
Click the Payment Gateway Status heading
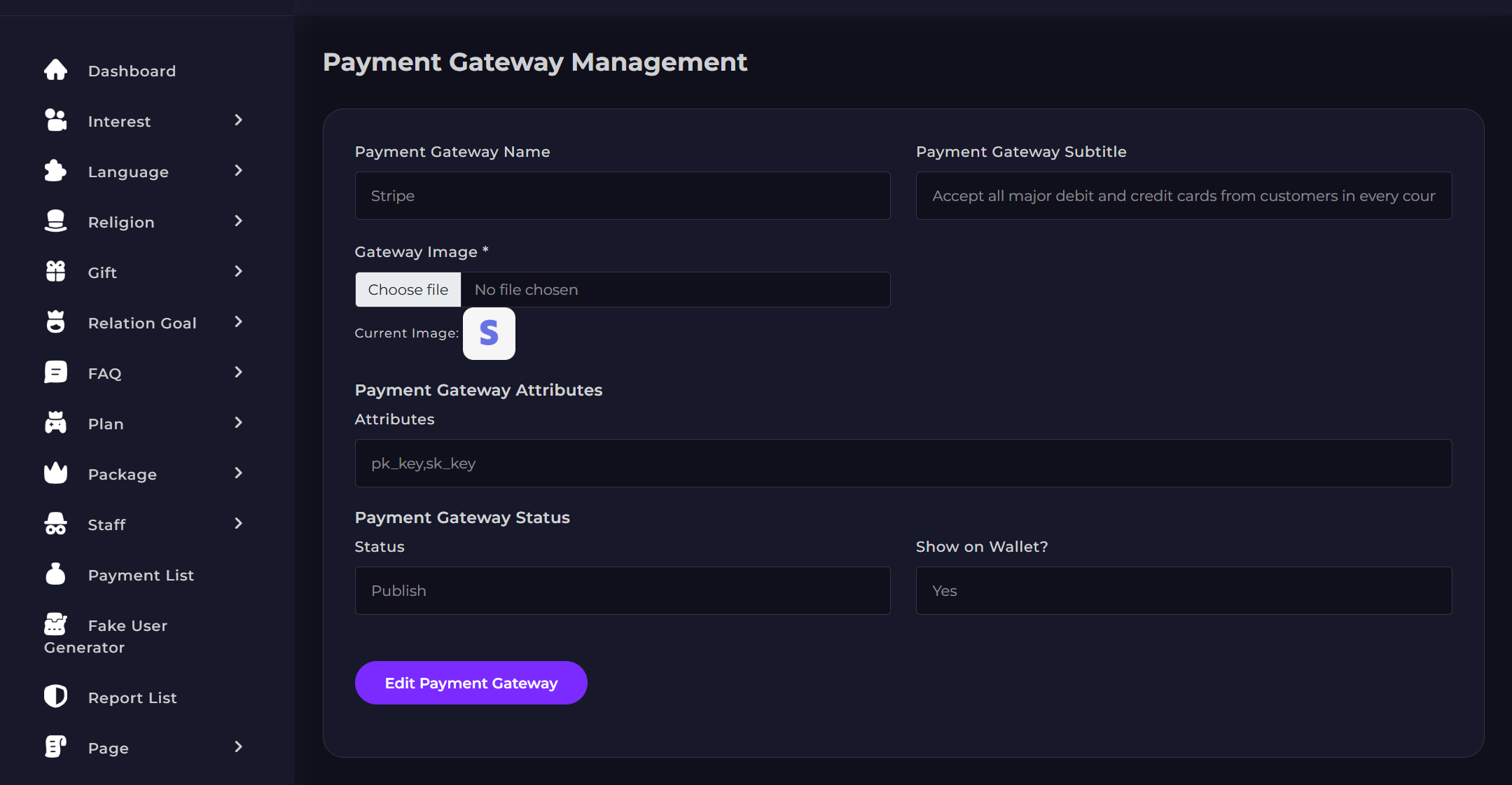(x=462, y=517)
